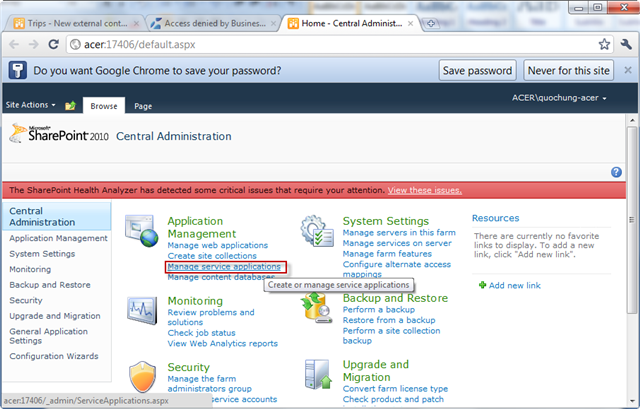The height and width of the screenshot is (409, 640).
Task: Click the Navigate Up folder icon
Action: [x=70, y=106]
